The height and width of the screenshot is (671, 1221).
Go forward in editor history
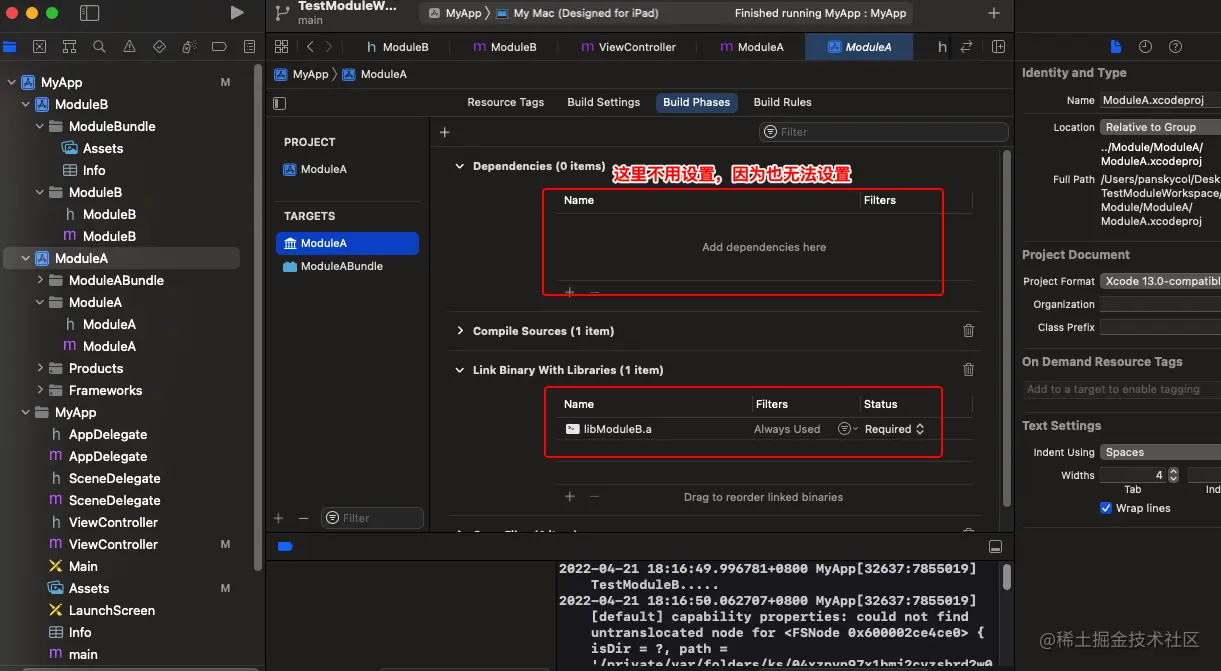pos(329,47)
